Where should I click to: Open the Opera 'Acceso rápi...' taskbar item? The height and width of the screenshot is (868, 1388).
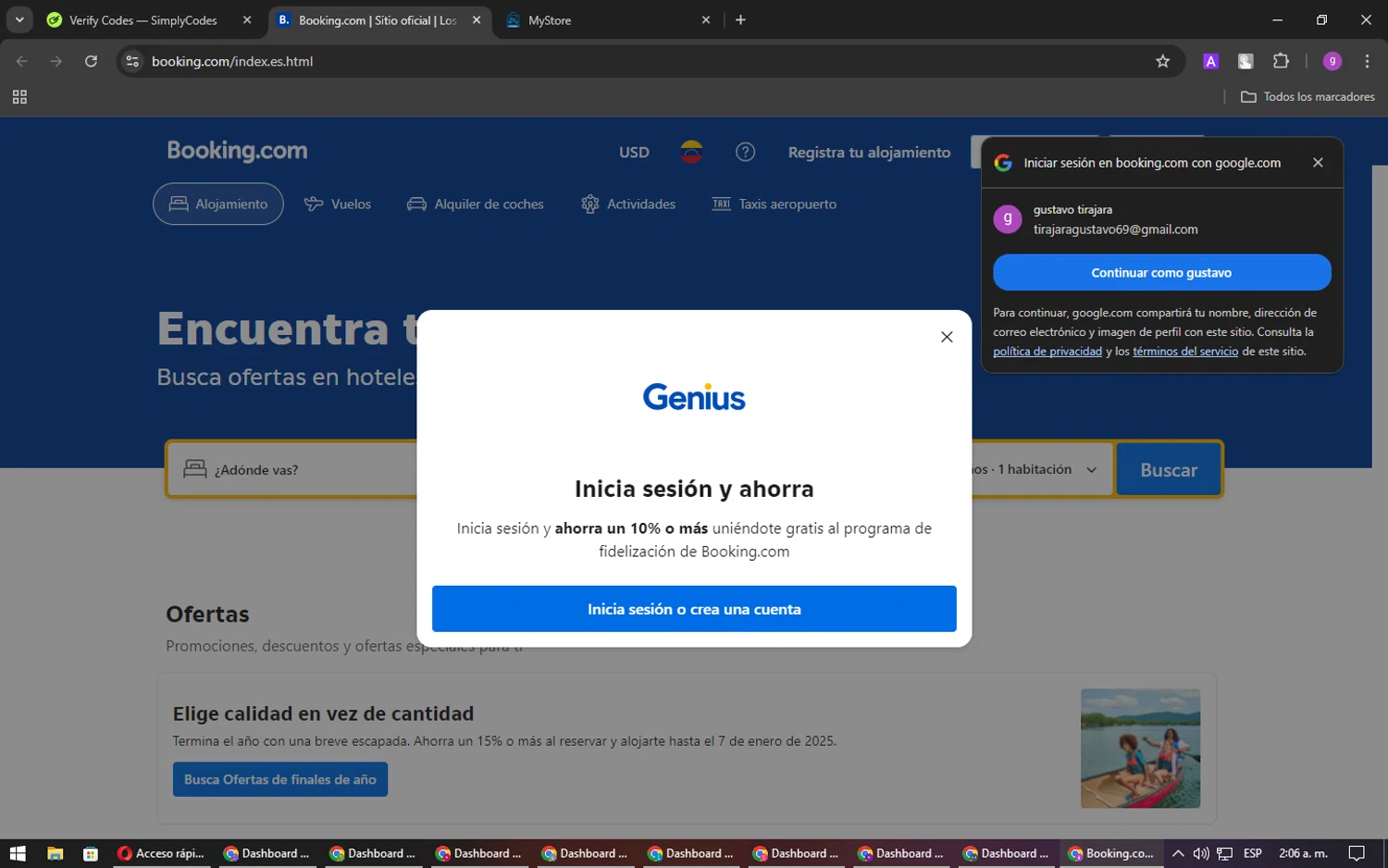click(161, 853)
